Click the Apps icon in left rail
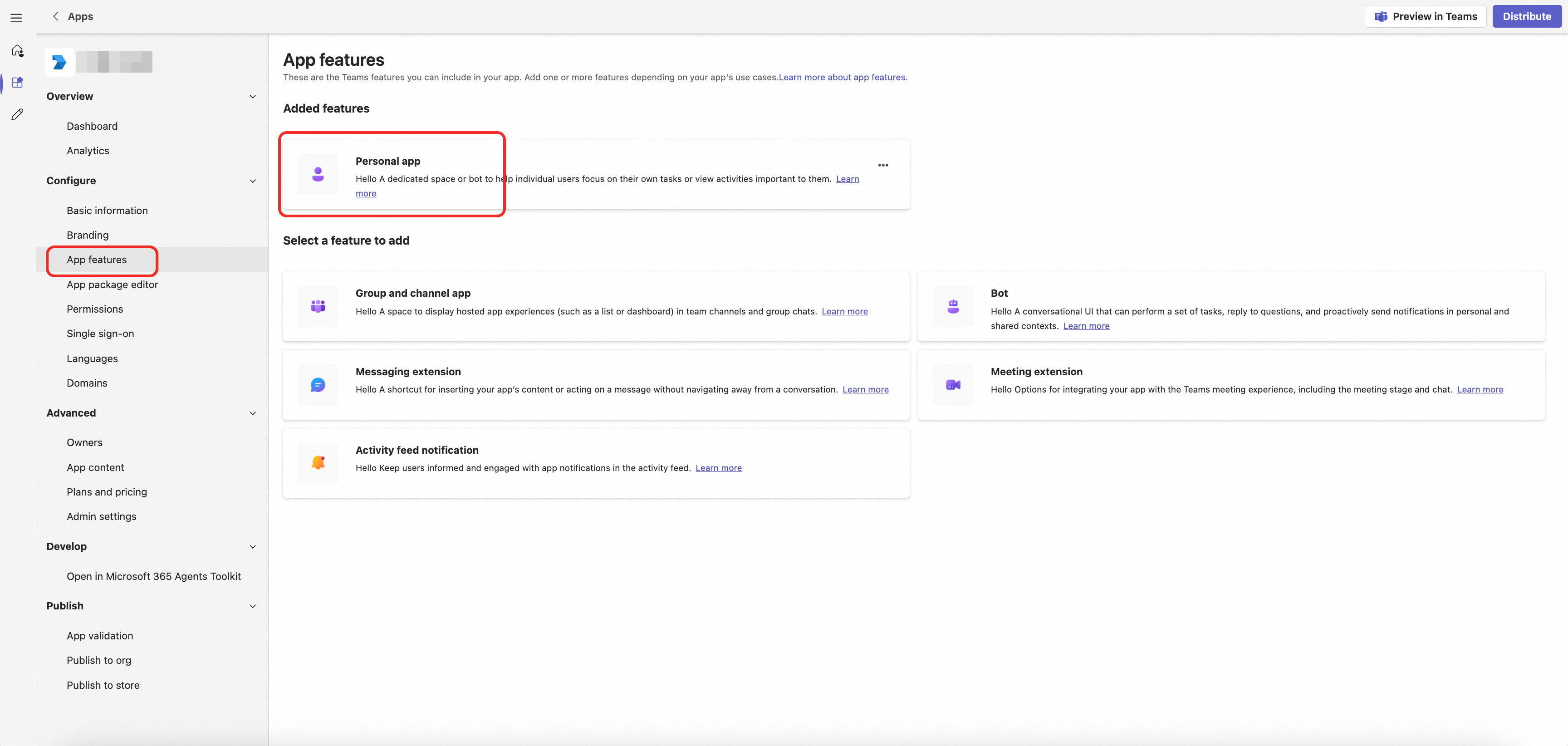 click(17, 82)
